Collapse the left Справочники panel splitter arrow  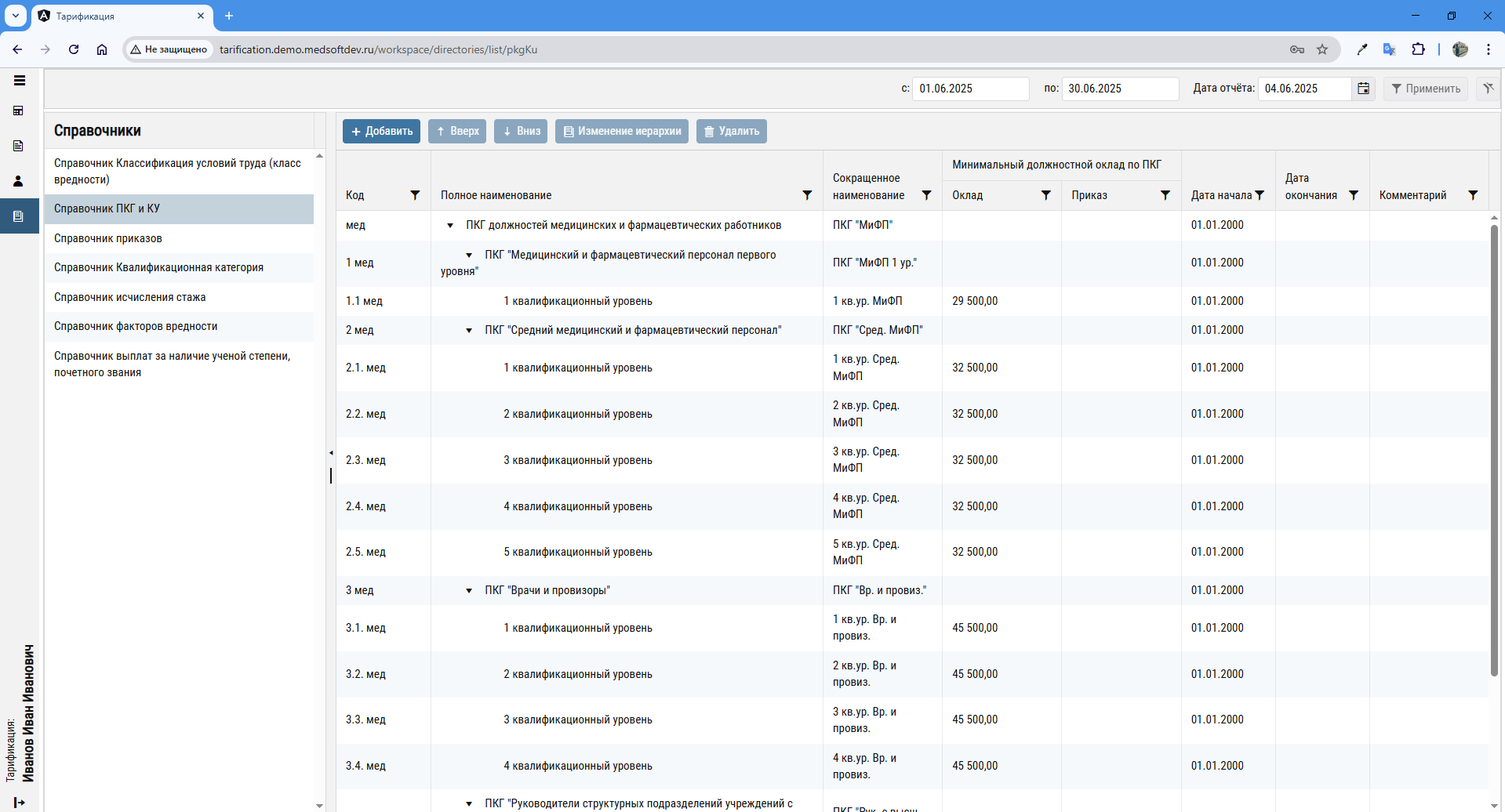click(331, 453)
